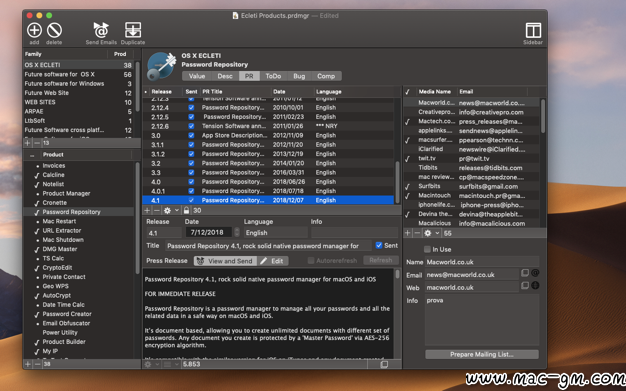Click gear icon below the media list

click(428, 233)
